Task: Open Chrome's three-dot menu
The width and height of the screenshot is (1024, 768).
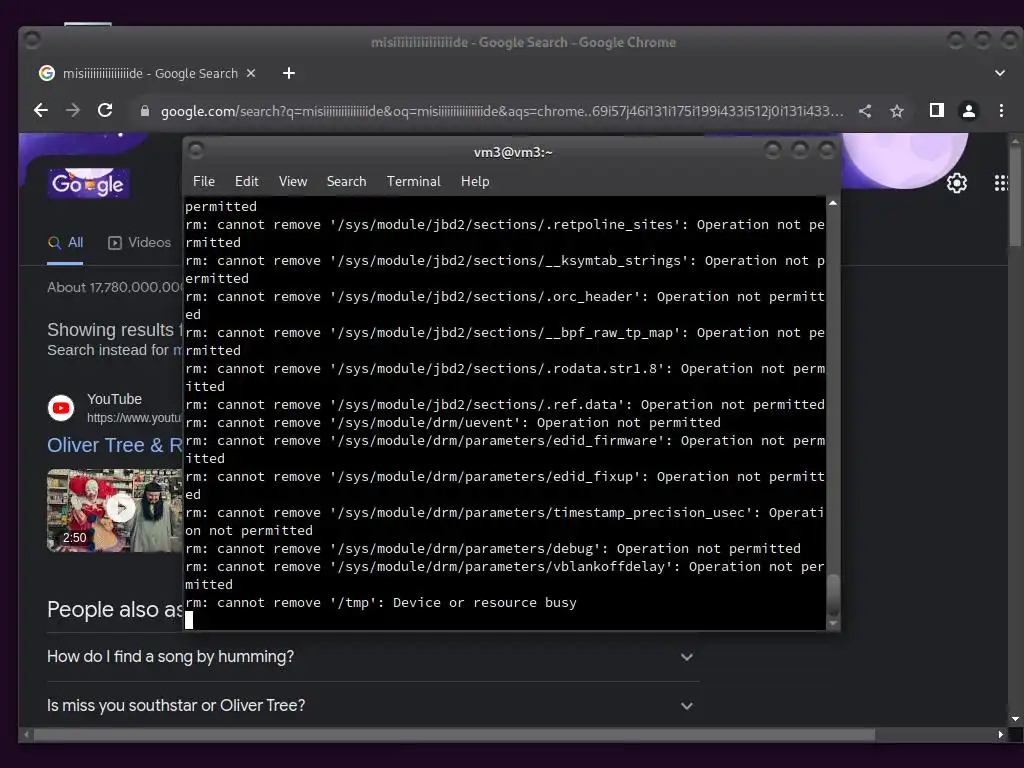Action: coord(1001,110)
